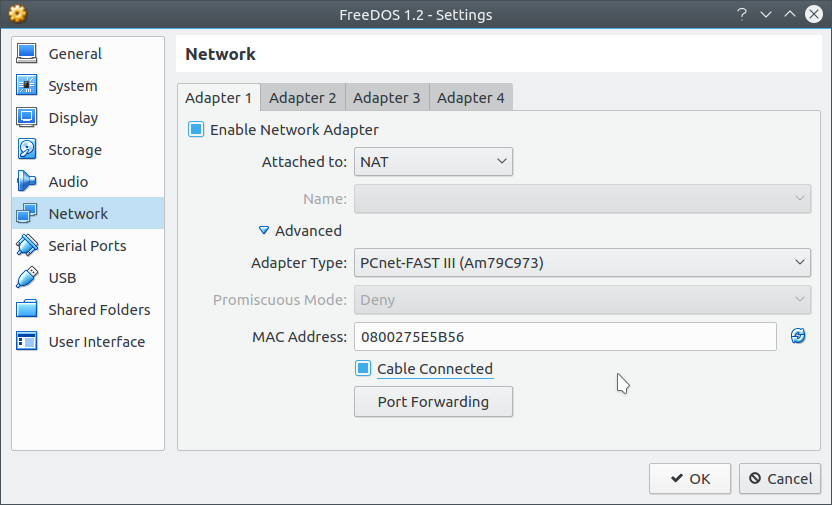Screen dimensions: 832x505
Task: Open the Attached to NAT dropdown
Action: pos(433,162)
